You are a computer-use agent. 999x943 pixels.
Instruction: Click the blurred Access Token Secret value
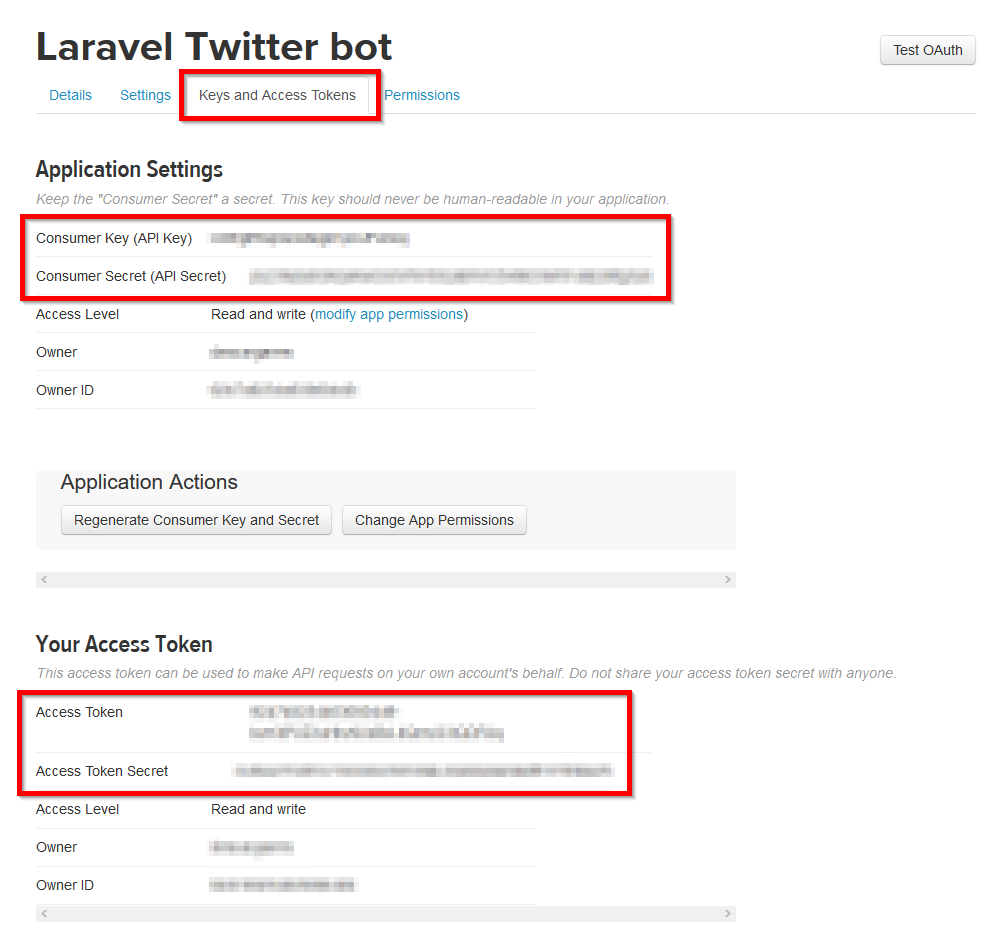pyautogui.click(x=424, y=771)
